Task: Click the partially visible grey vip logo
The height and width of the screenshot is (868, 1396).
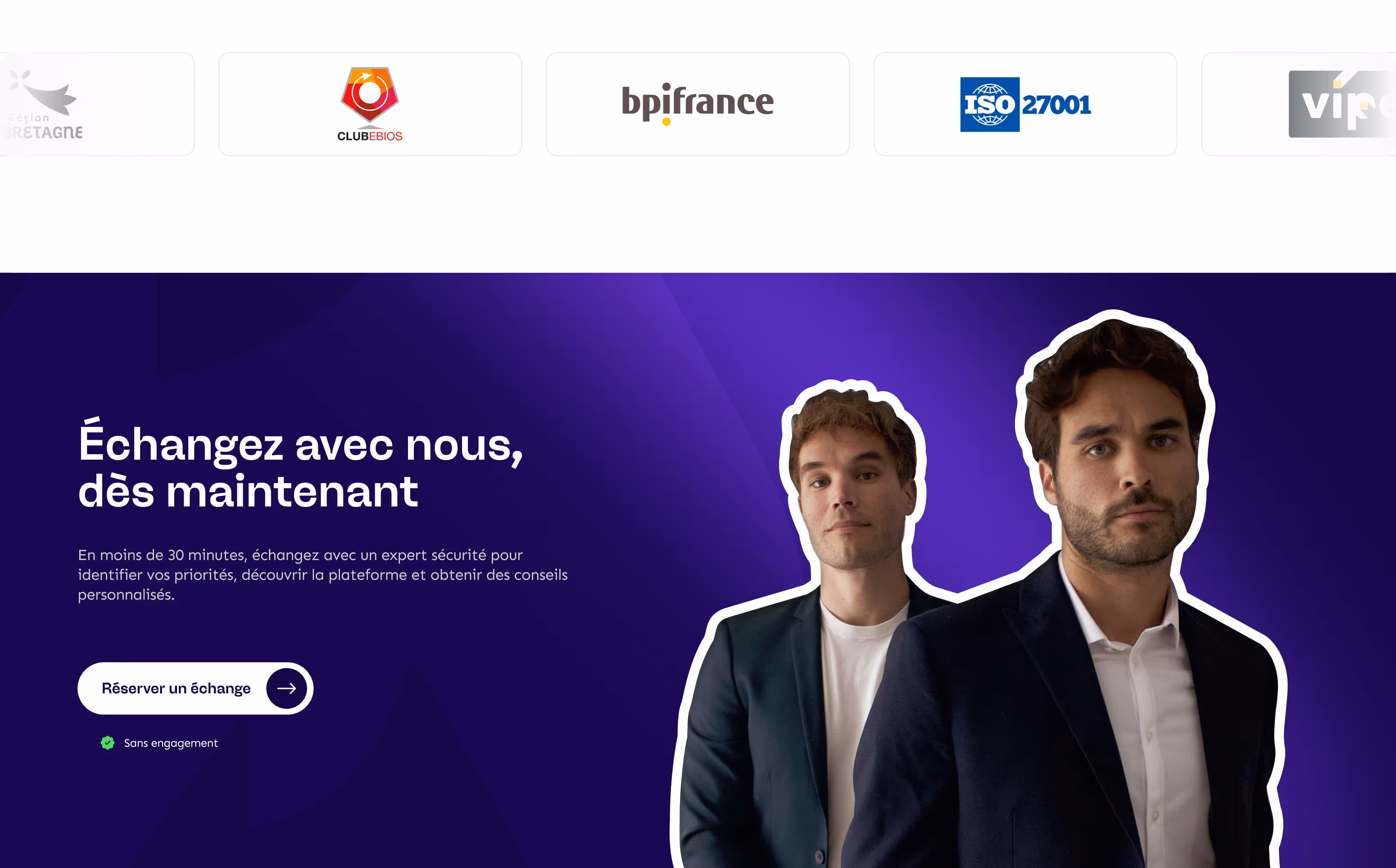Action: click(x=1342, y=104)
